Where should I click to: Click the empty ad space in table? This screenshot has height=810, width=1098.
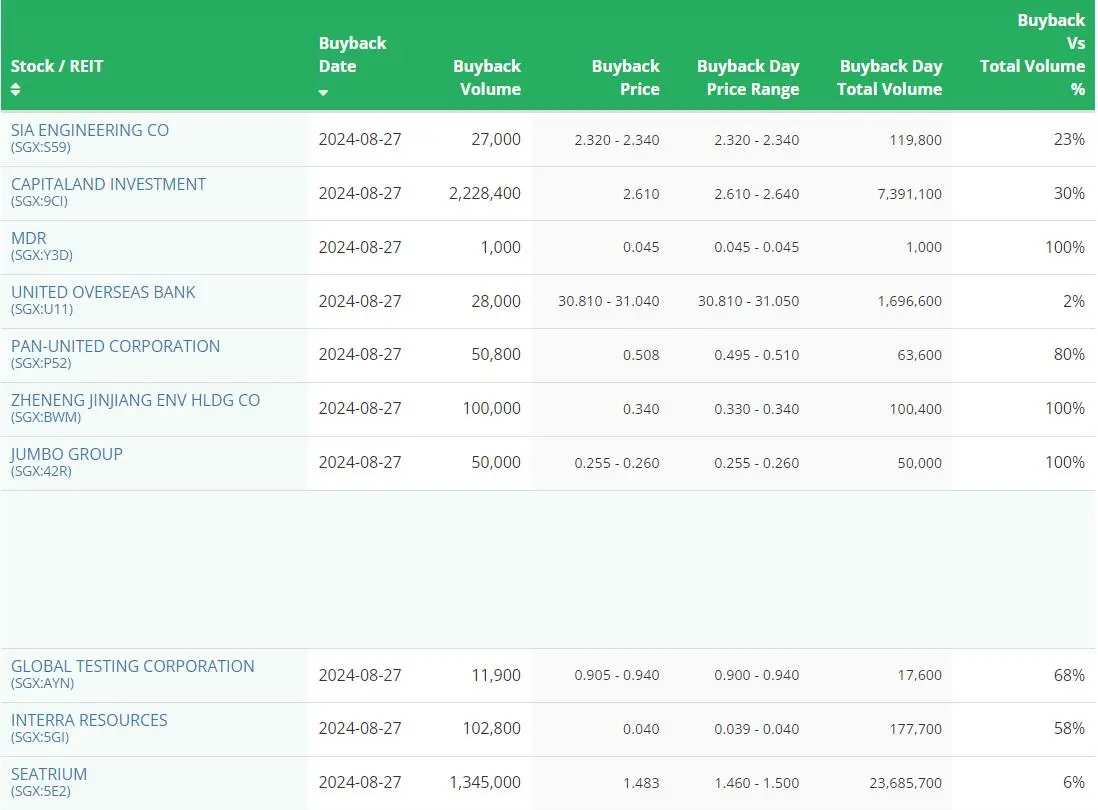(x=548, y=569)
